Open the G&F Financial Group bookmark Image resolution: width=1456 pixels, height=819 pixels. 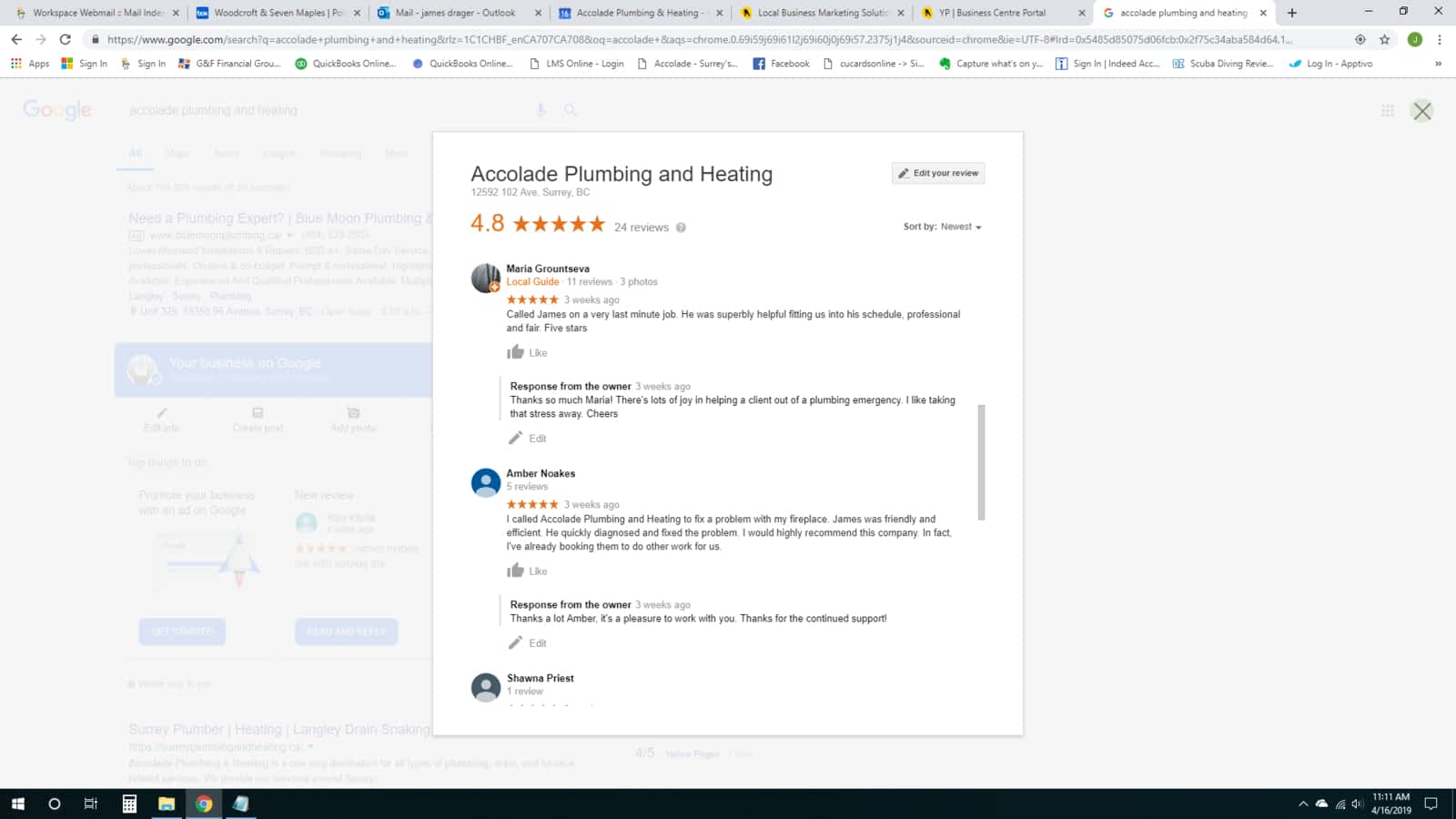[229, 64]
